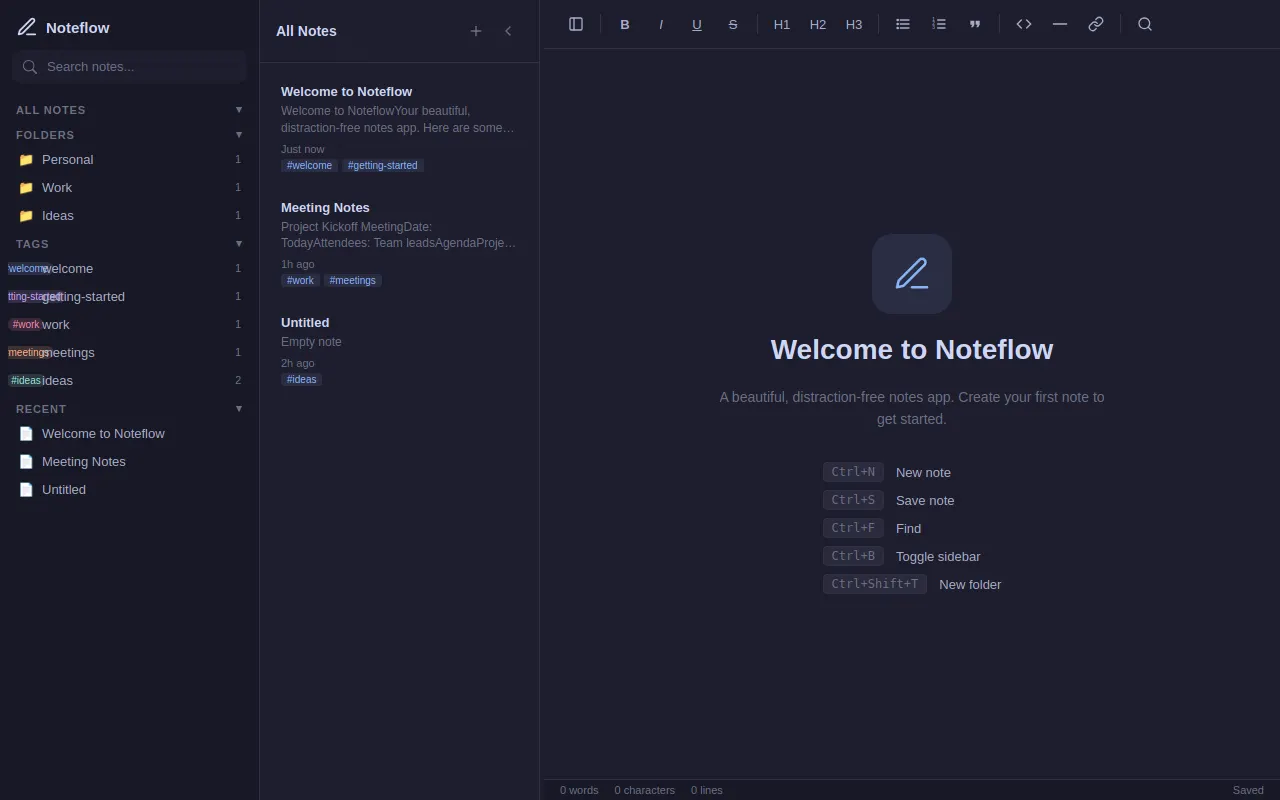Create a new note with plus icon
Screen dimensions: 1280x800
point(476,31)
